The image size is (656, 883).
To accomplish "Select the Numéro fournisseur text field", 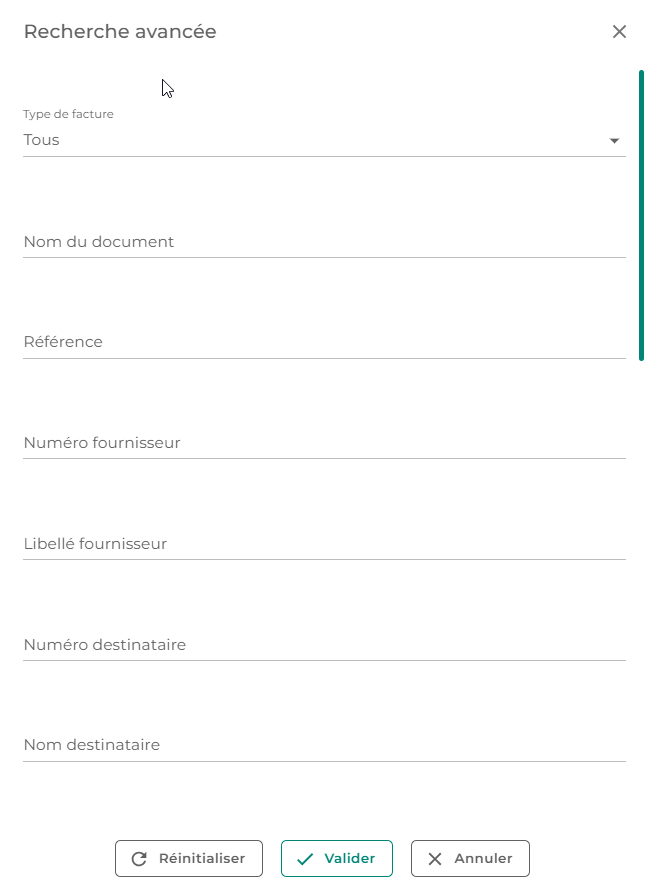I will 324,443.
